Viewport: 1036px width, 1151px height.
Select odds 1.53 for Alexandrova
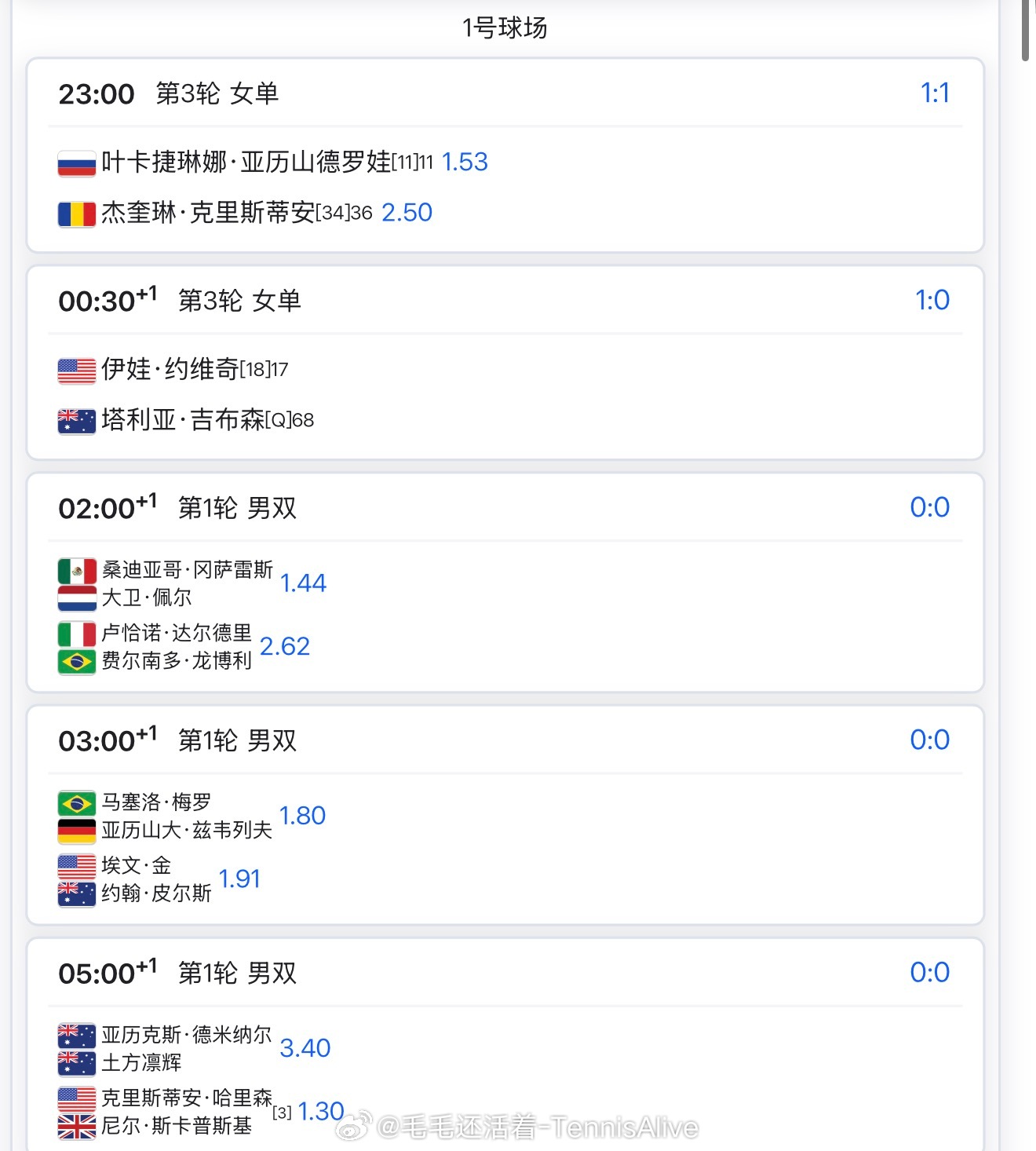(x=465, y=163)
